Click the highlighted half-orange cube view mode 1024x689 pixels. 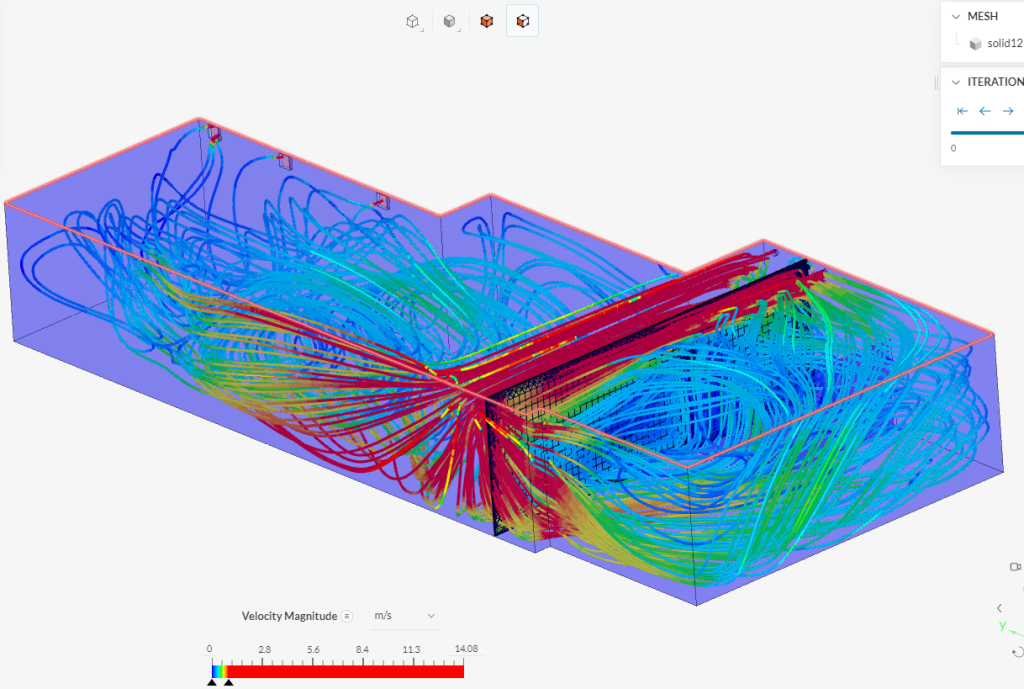point(522,21)
